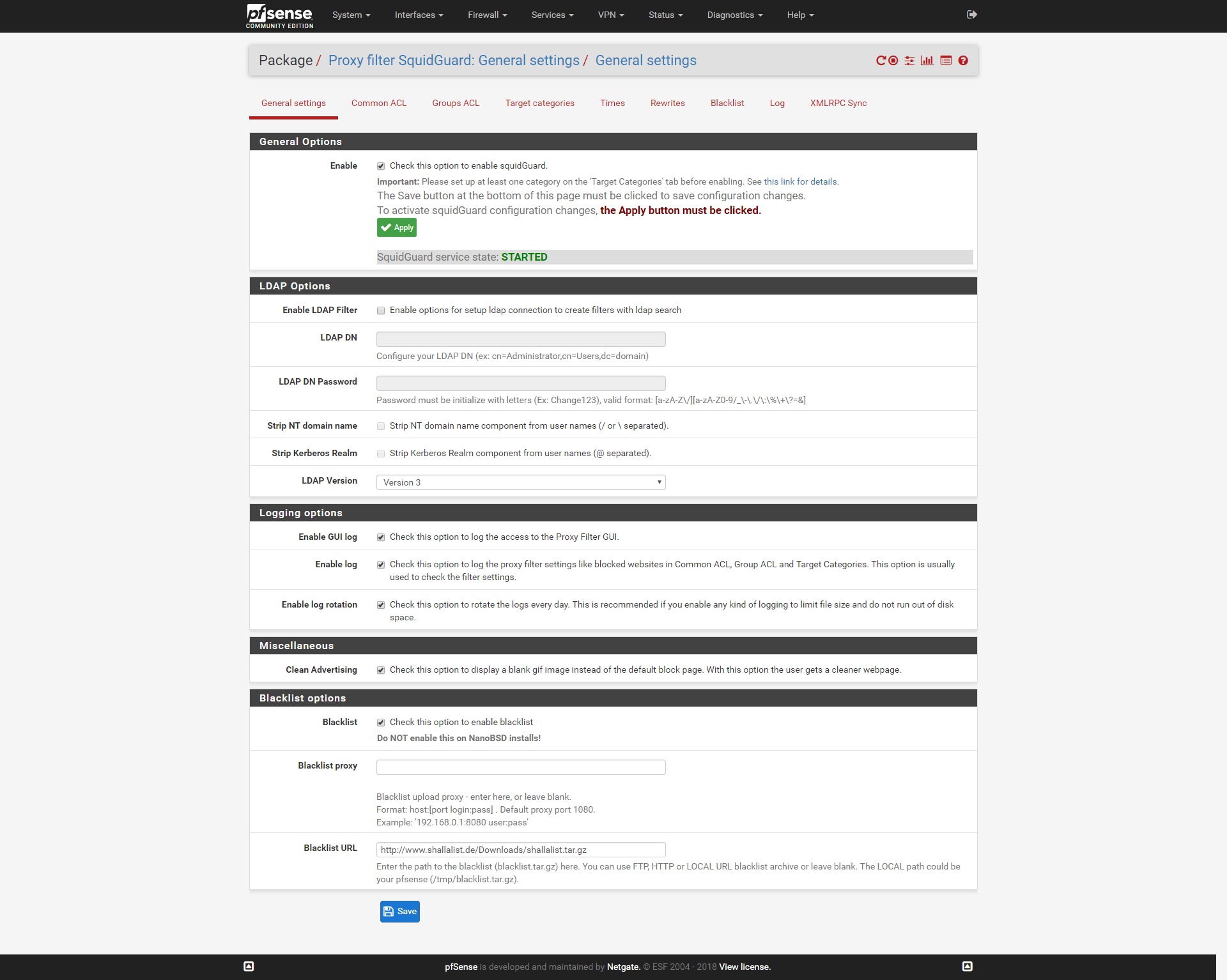Screen dimensions: 1227x980
Task: Toggle the Enable log rotation checkbox
Action: pos(381,605)
